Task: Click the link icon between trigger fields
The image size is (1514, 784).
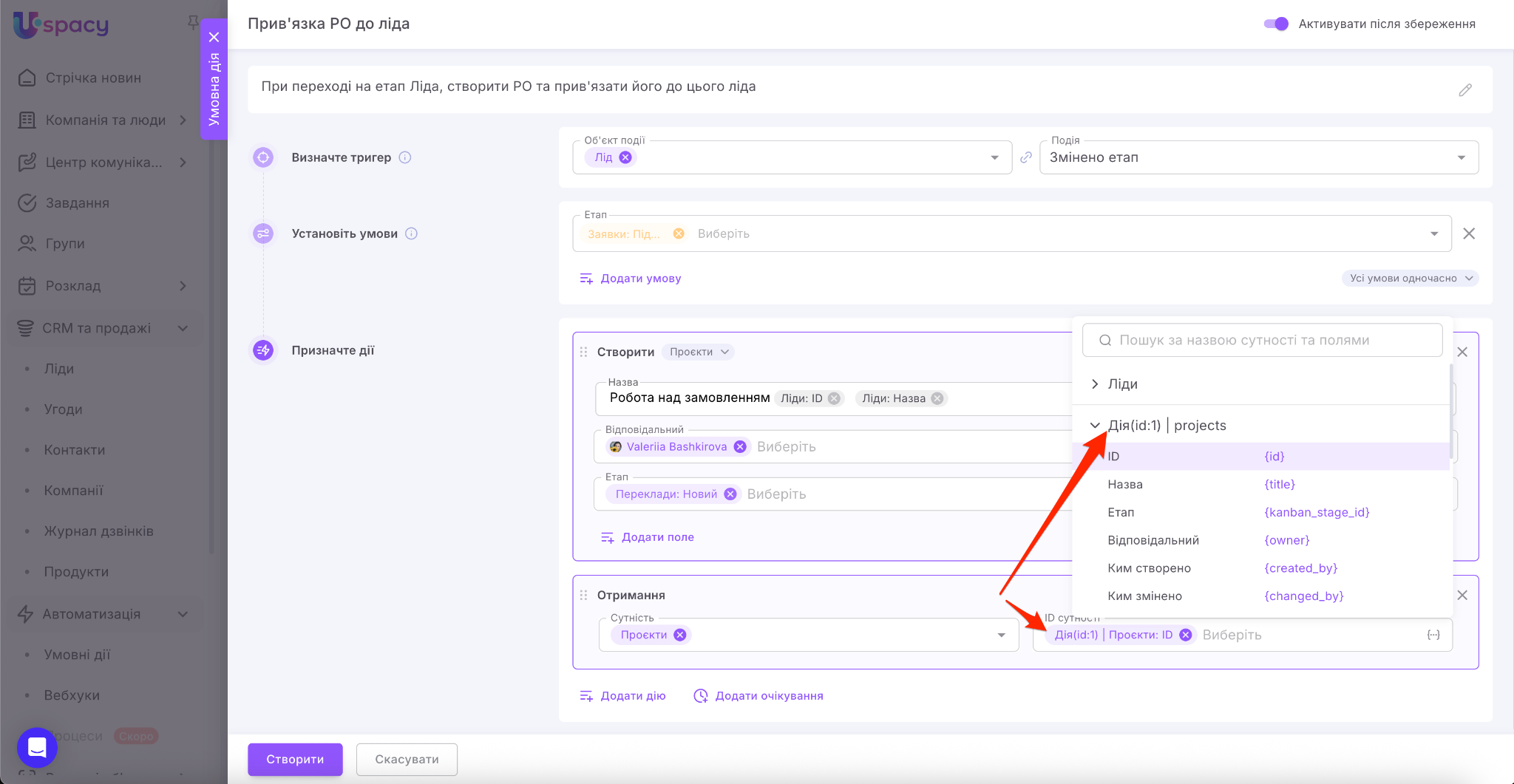Action: [1025, 157]
